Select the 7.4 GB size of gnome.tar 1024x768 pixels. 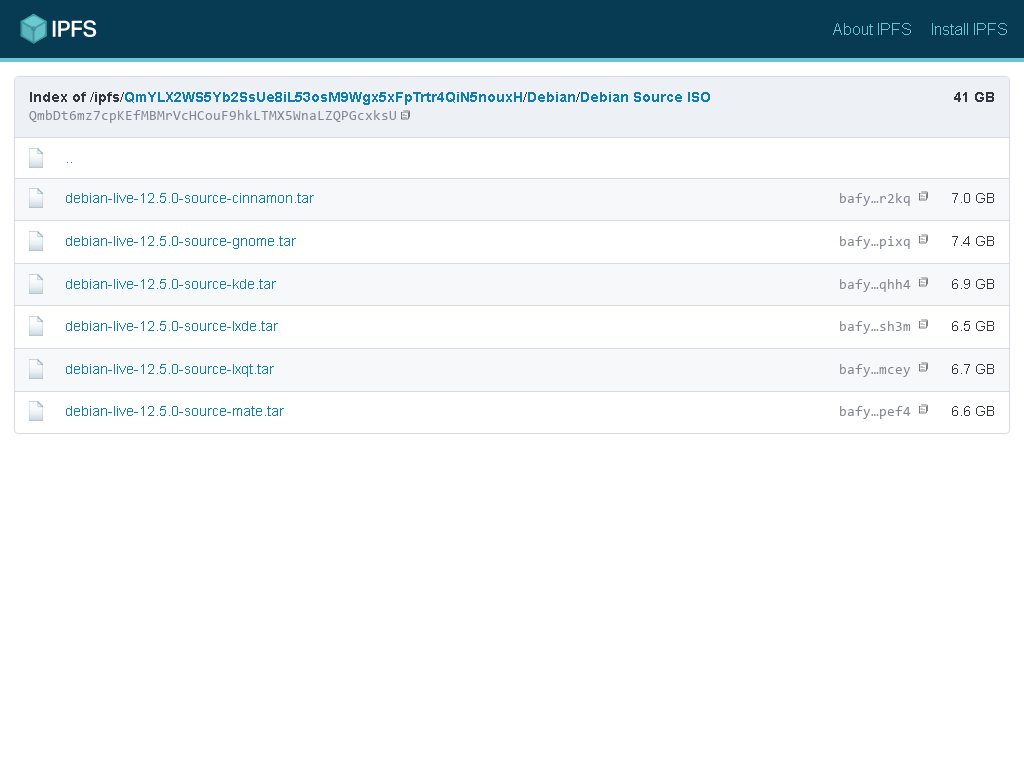click(972, 242)
